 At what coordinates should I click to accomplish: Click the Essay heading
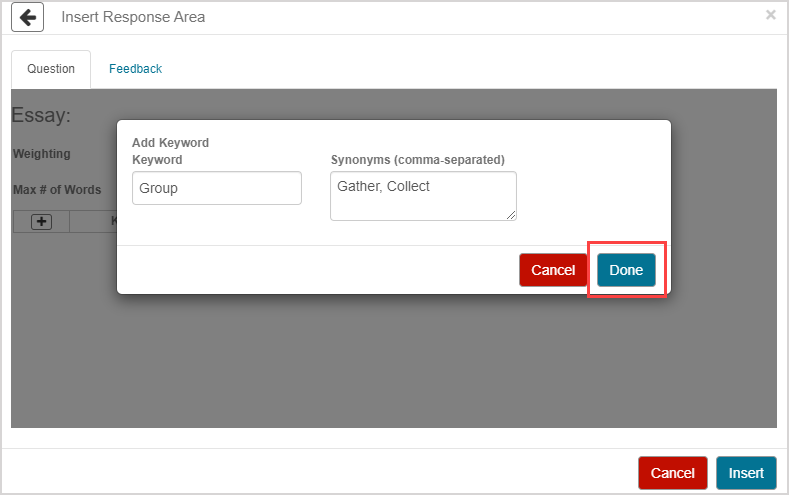point(41,115)
